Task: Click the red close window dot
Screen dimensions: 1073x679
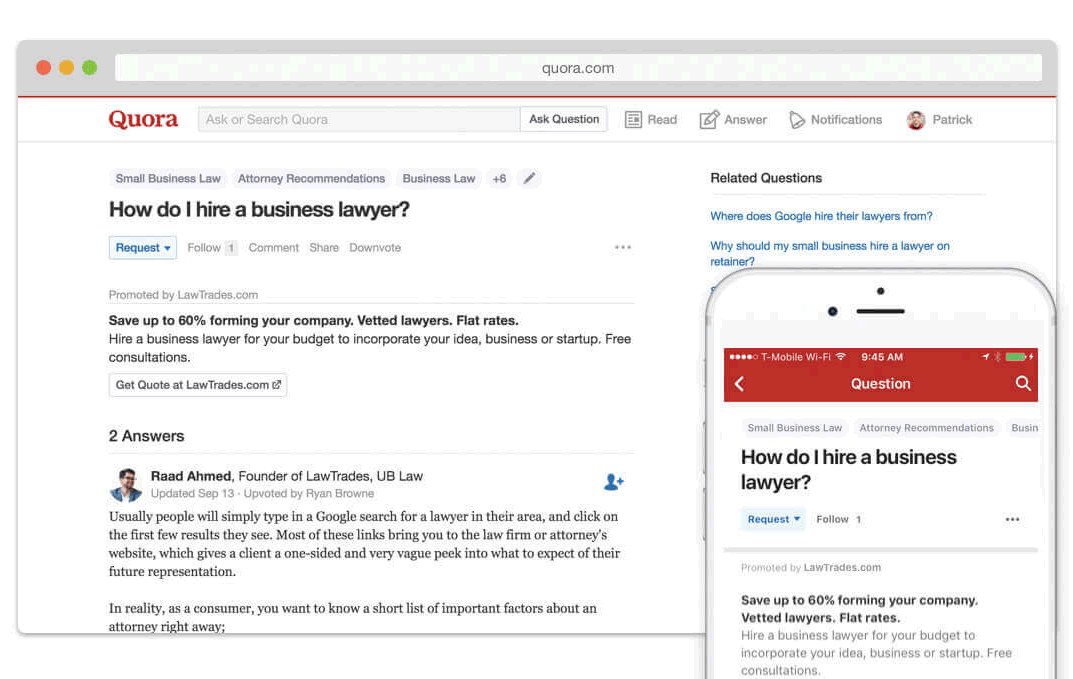Action: coord(44,68)
